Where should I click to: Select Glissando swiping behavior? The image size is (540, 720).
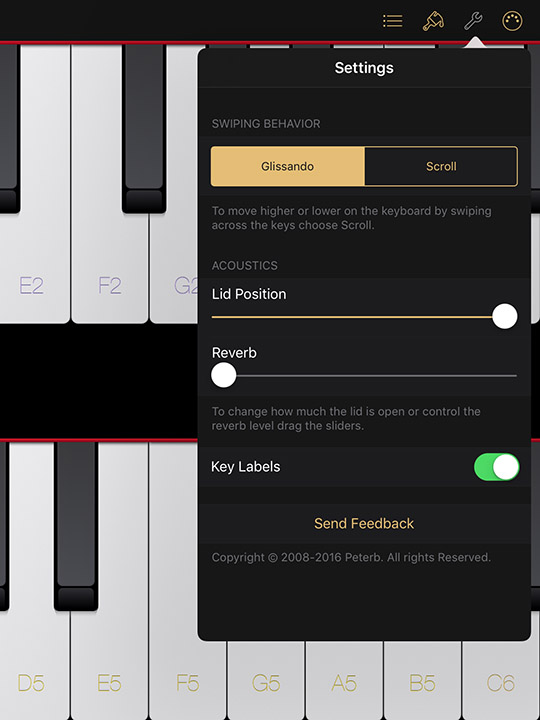[288, 166]
